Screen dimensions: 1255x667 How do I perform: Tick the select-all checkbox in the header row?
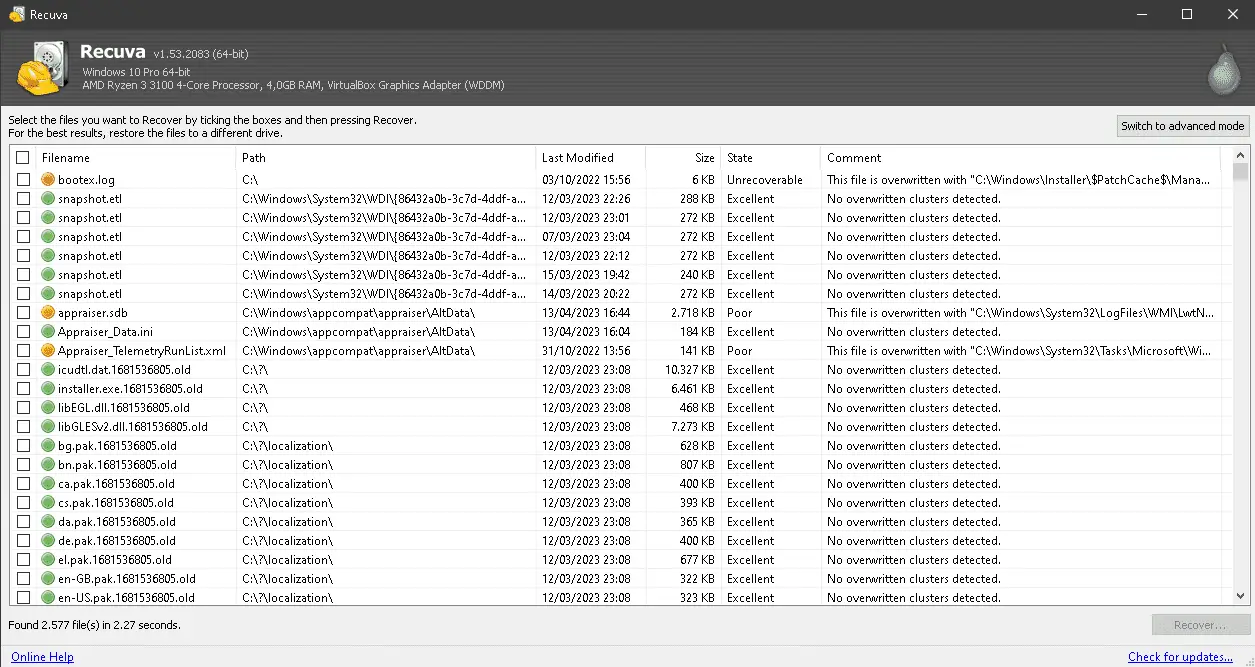22,158
